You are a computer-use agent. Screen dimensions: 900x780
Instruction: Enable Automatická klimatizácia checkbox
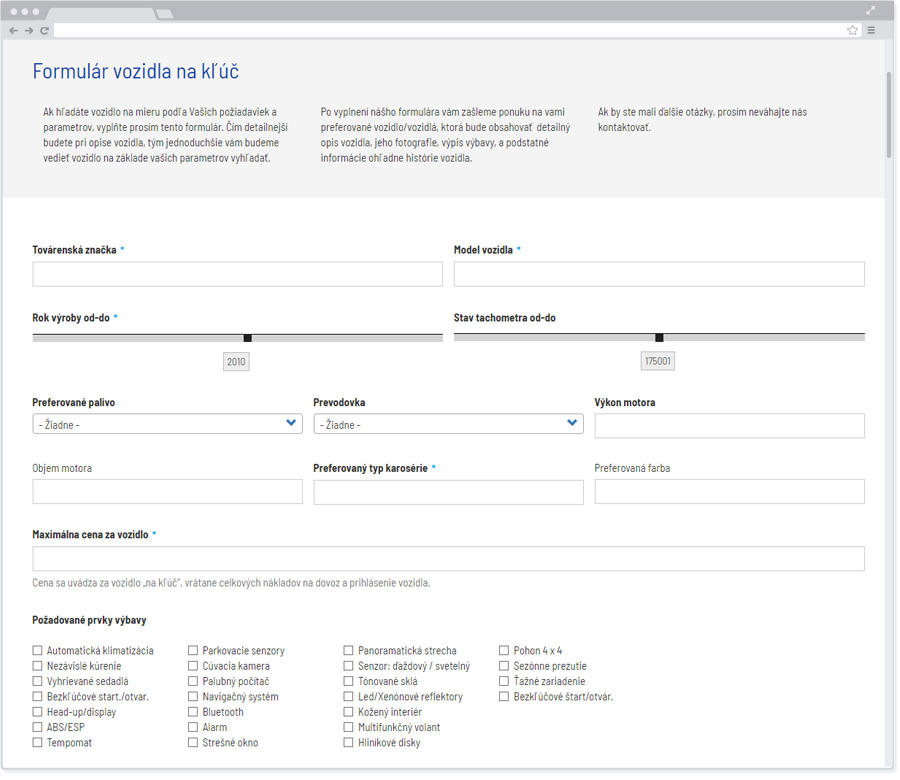click(x=38, y=651)
